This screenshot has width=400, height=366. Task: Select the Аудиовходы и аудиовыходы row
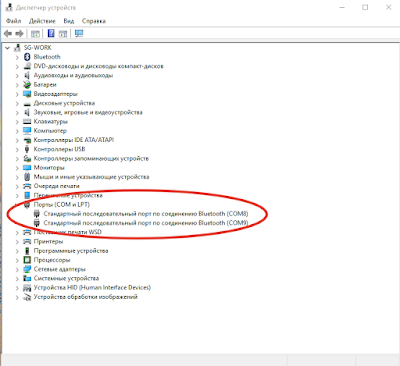coord(73,75)
